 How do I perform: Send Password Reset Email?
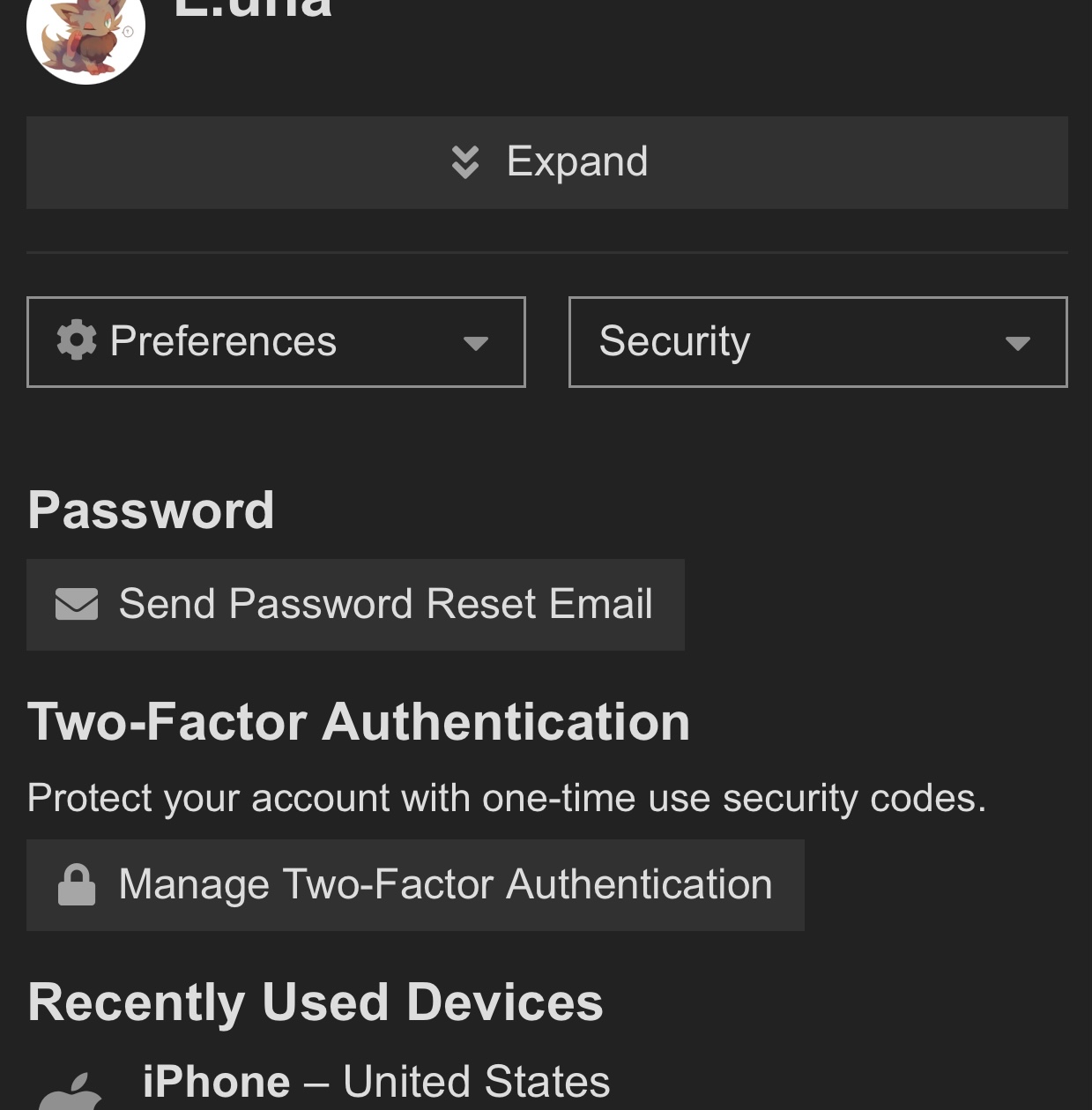355,605
